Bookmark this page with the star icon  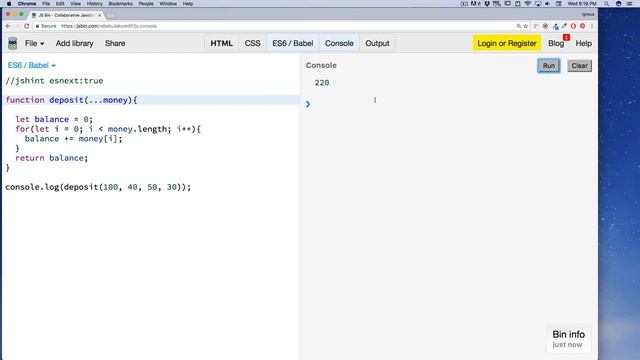point(526,26)
